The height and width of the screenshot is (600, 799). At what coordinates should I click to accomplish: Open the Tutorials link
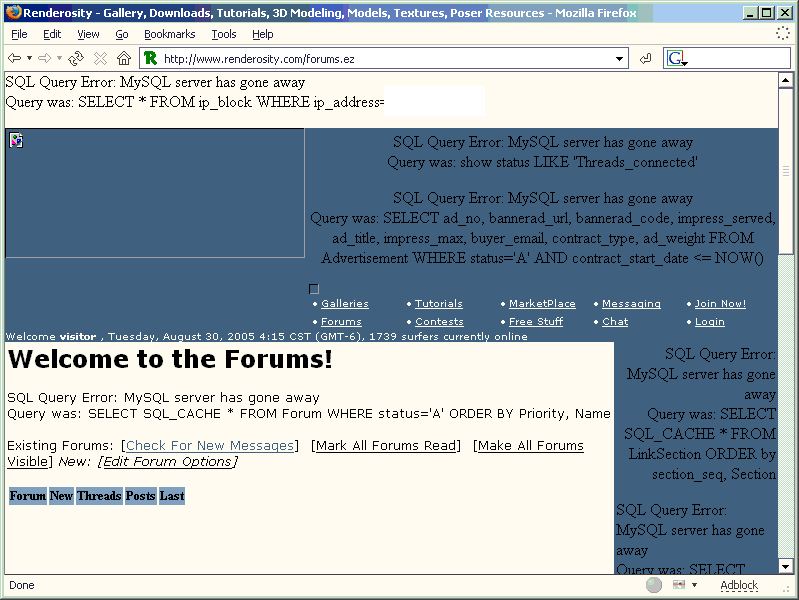[439, 303]
